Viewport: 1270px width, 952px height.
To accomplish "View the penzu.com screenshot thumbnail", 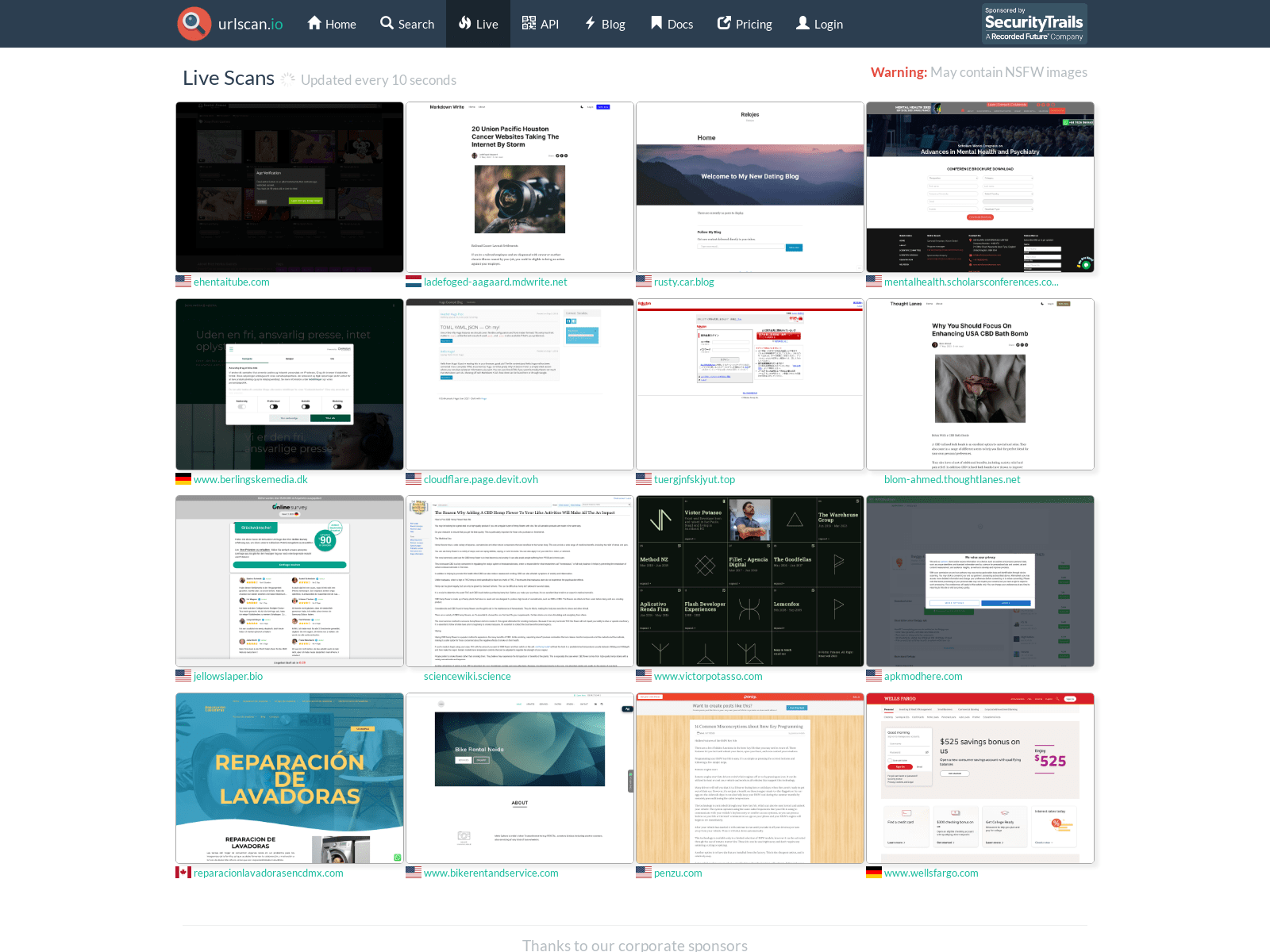I will pyautogui.click(x=750, y=778).
